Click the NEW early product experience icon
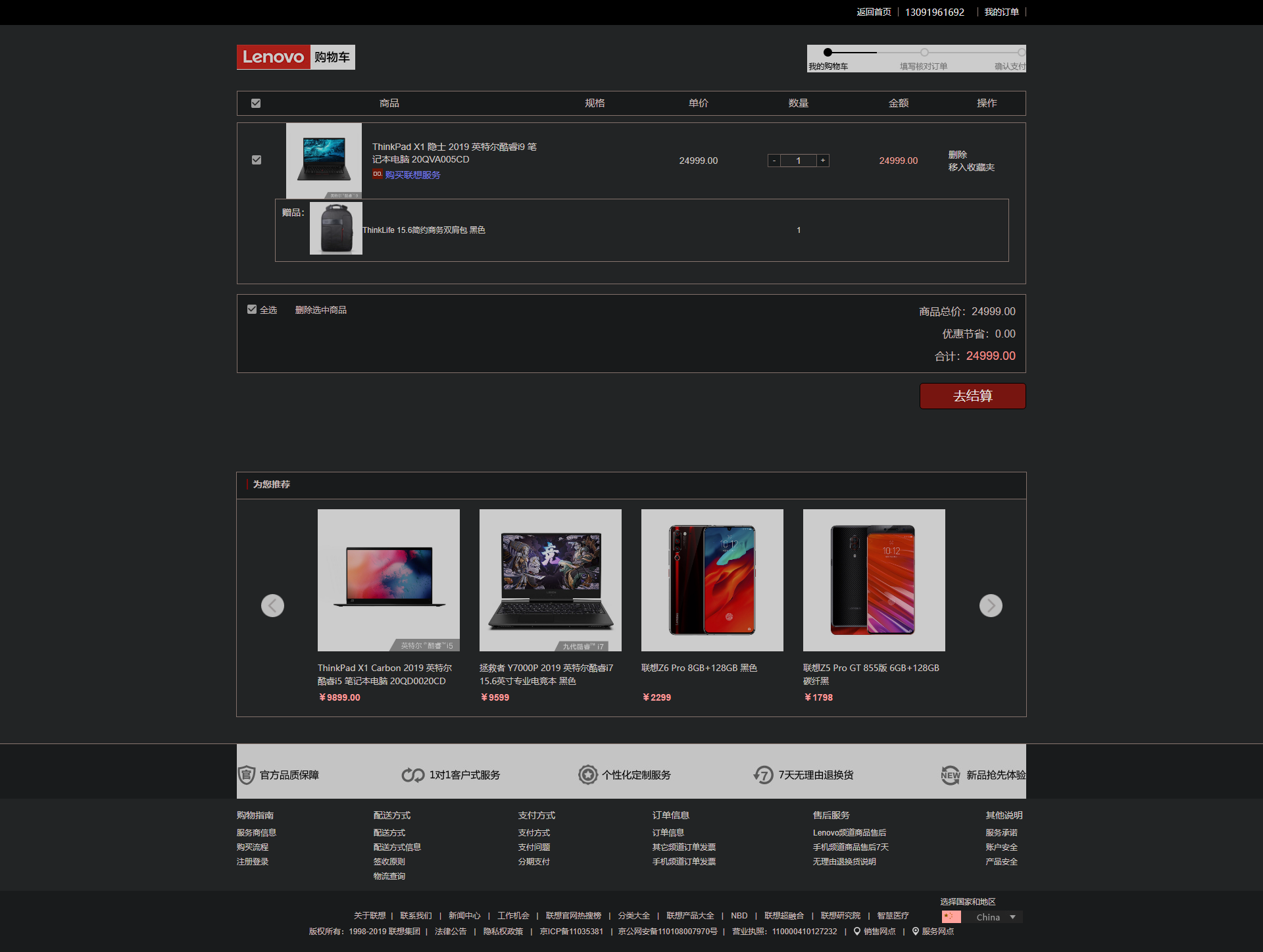 950,775
